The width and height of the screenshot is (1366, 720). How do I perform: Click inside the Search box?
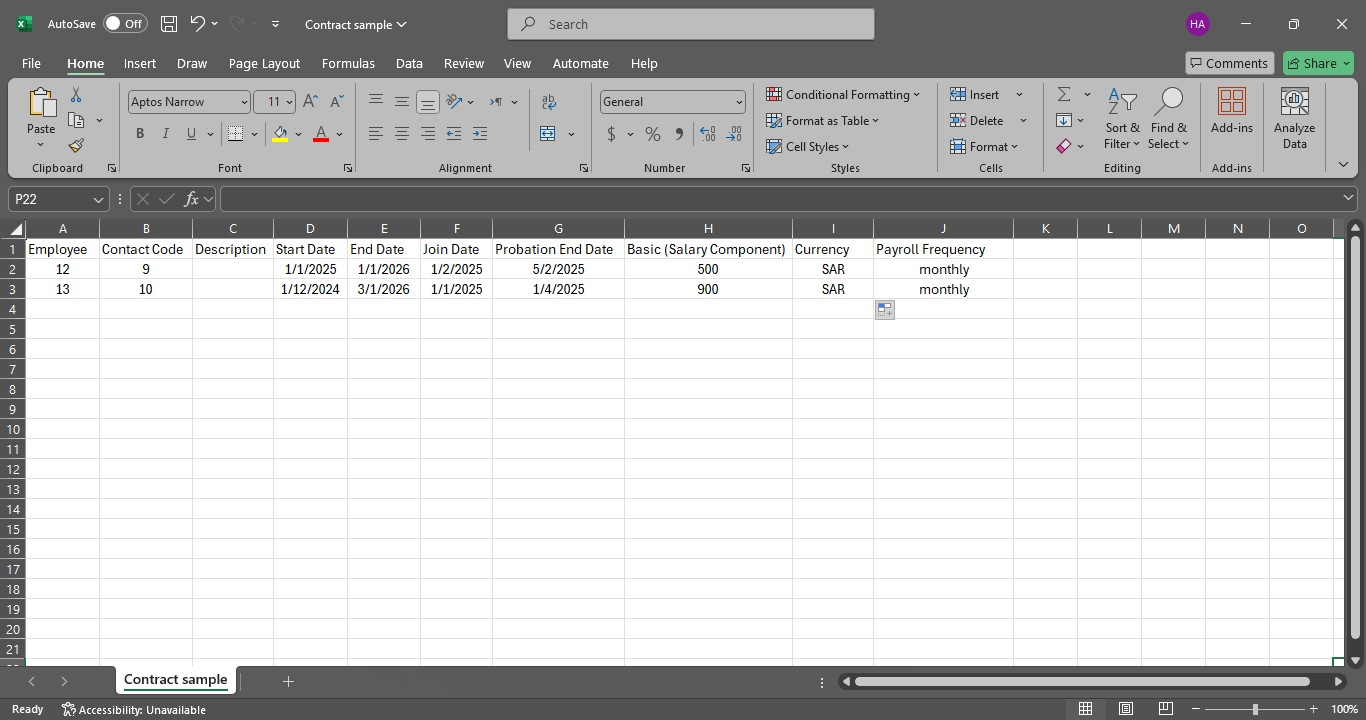690,24
